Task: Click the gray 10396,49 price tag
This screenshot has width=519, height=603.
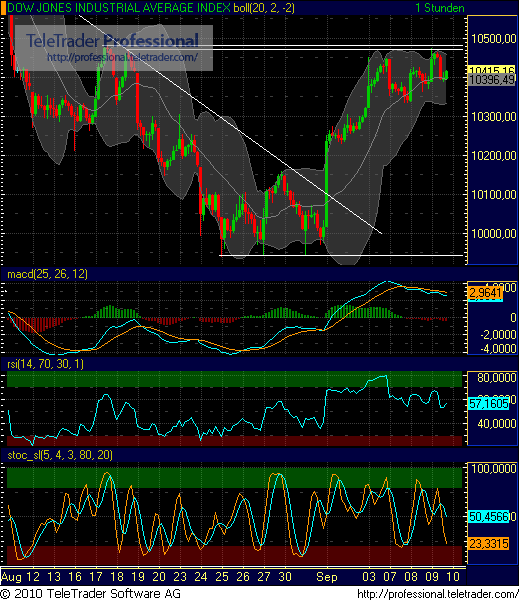Action: pyautogui.click(x=492, y=80)
